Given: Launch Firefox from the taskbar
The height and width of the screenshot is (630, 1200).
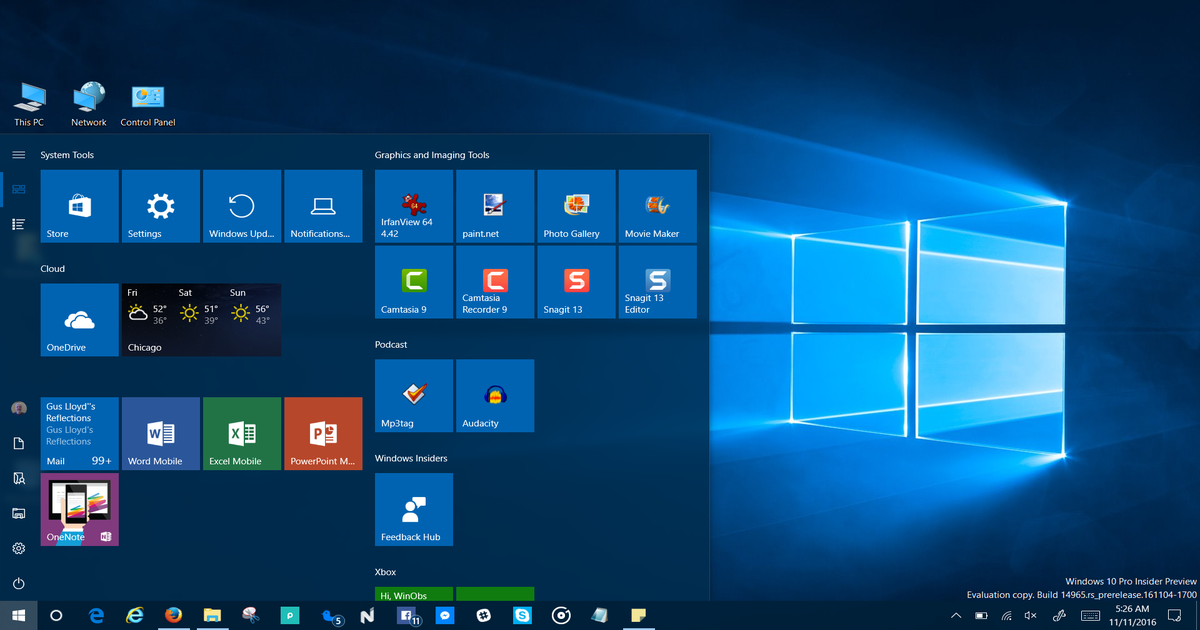Looking at the screenshot, I should tap(173, 616).
